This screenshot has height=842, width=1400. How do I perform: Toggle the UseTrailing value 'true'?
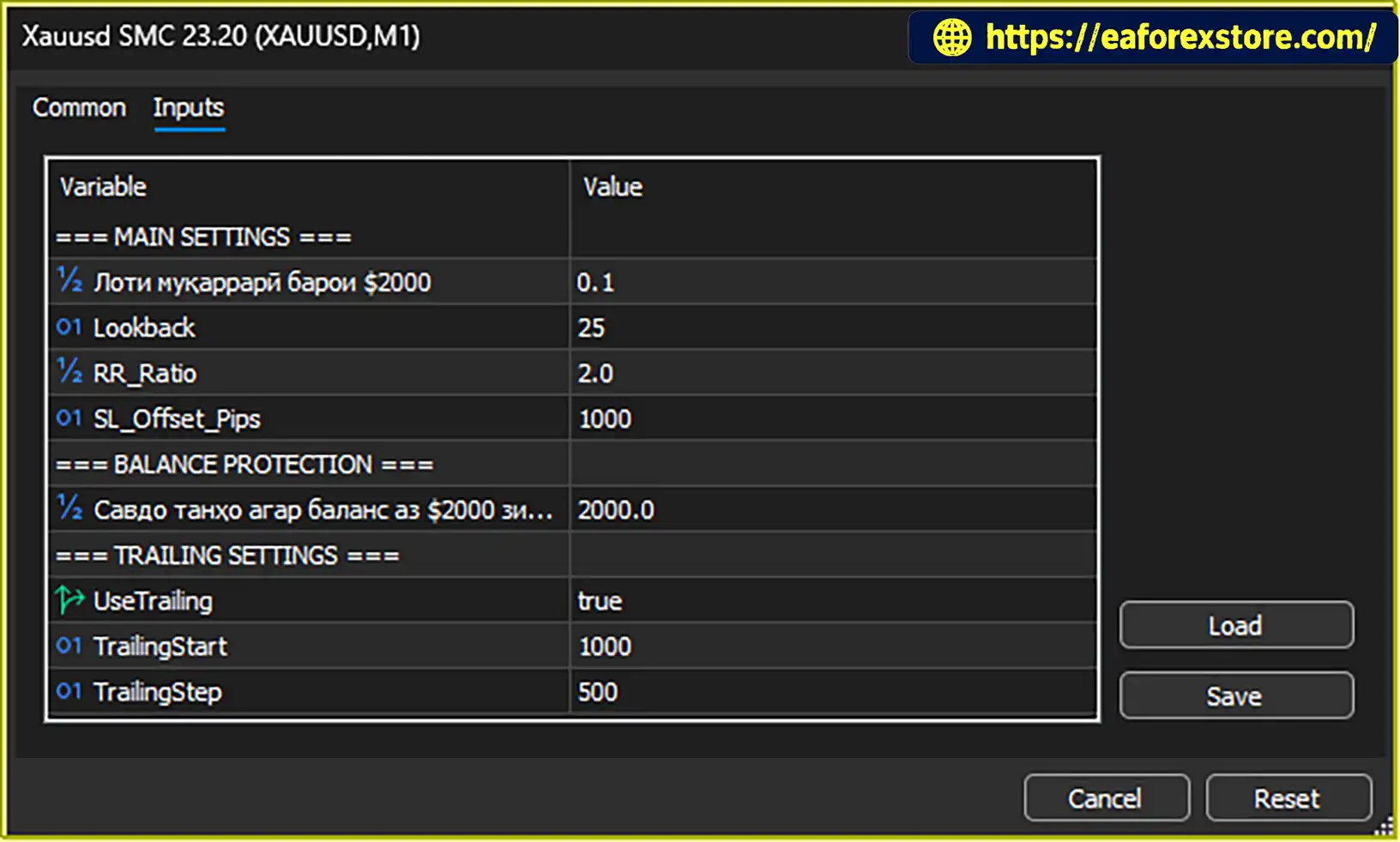[833, 600]
